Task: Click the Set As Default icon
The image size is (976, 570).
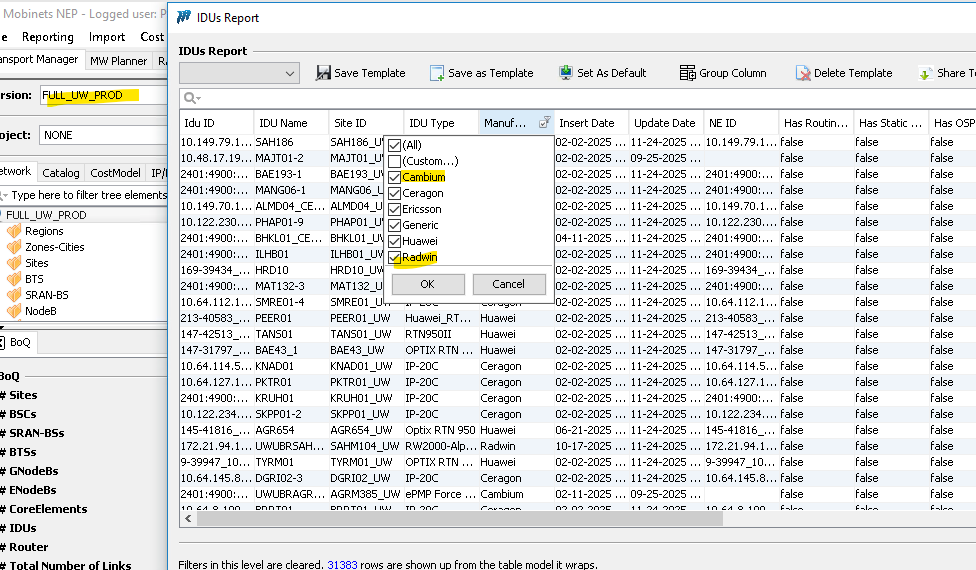Action: pyautogui.click(x=566, y=73)
